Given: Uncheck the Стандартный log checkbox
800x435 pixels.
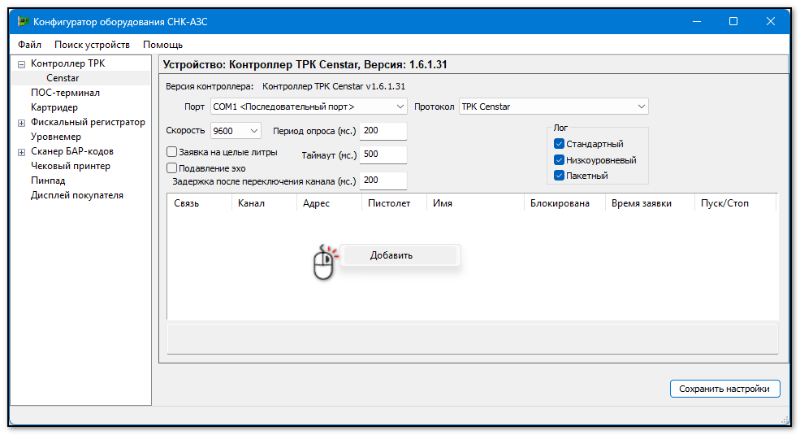Looking at the screenshot, I should click(559, 144).
